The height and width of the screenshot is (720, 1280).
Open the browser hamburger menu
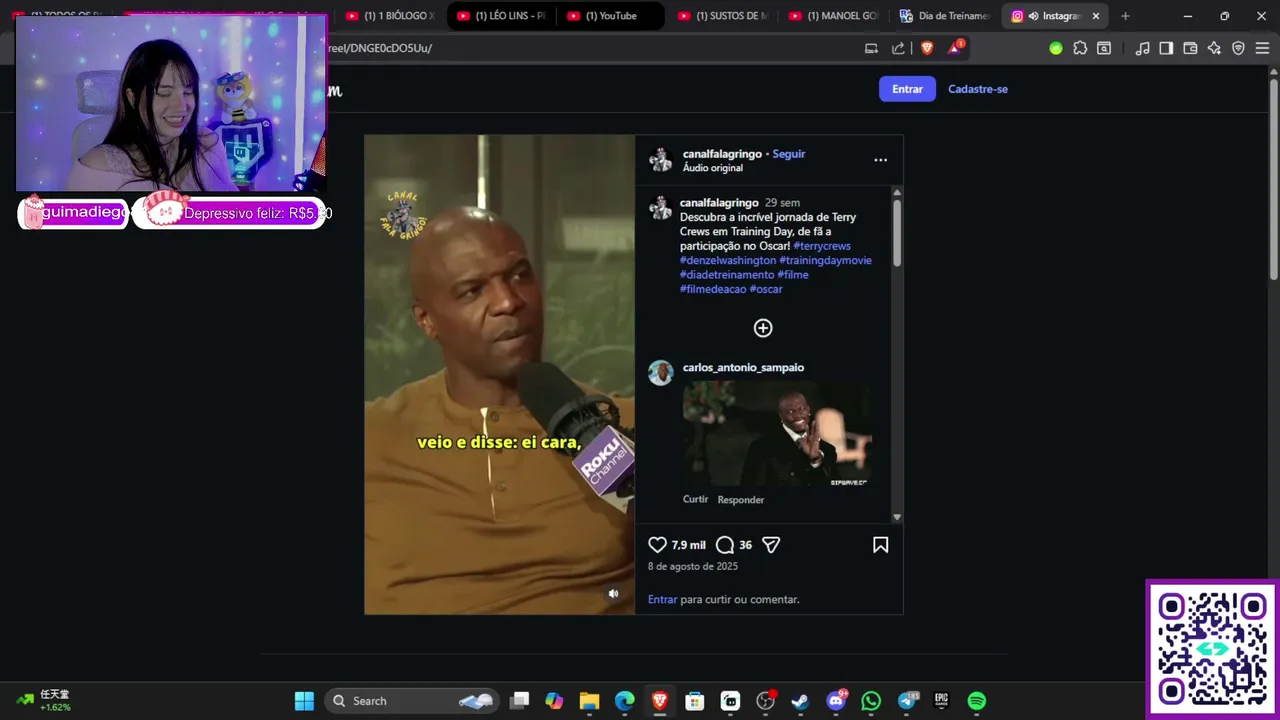[1262, 48]
